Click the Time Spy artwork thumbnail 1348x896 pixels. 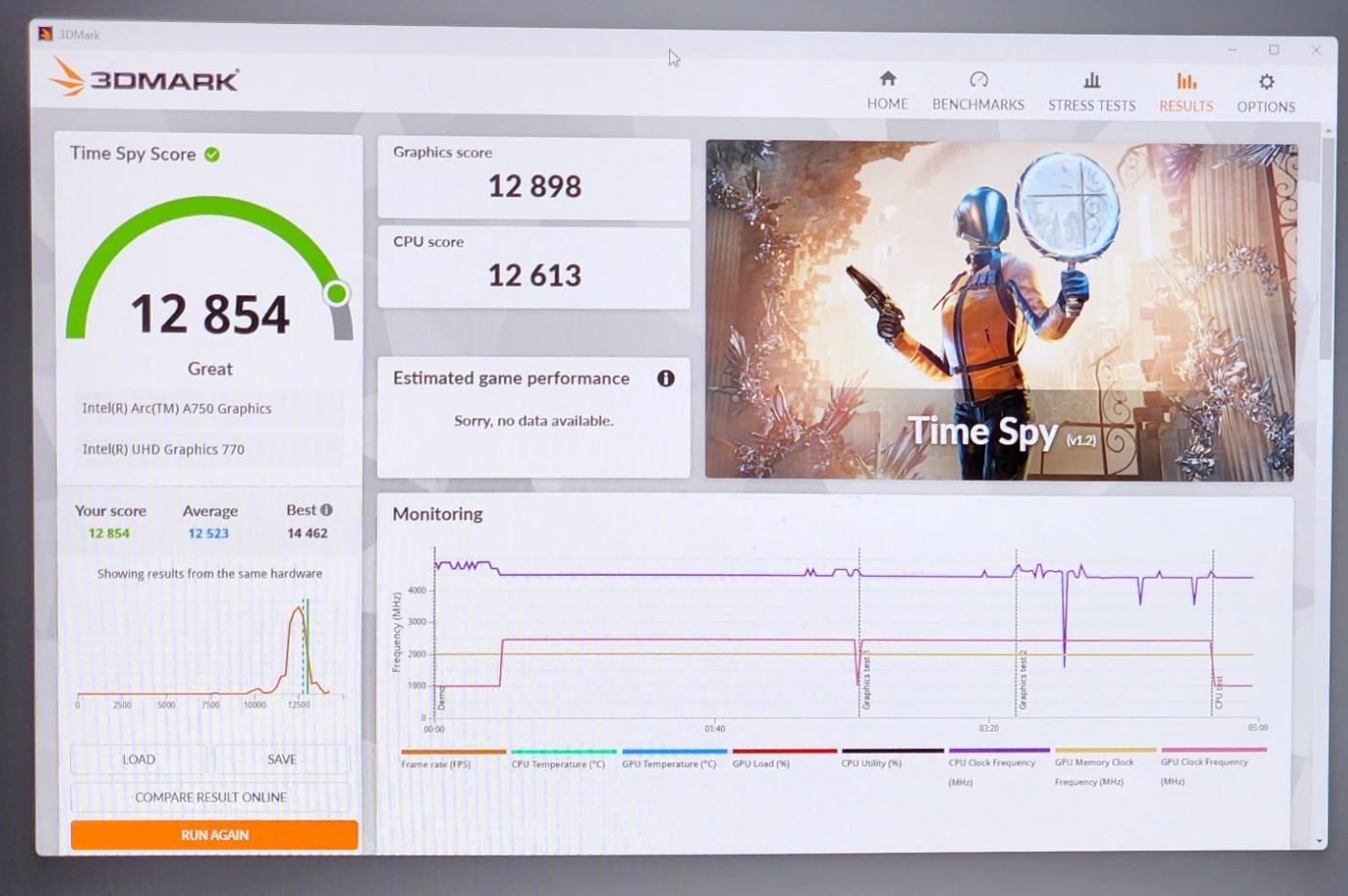click(1000, 311)
